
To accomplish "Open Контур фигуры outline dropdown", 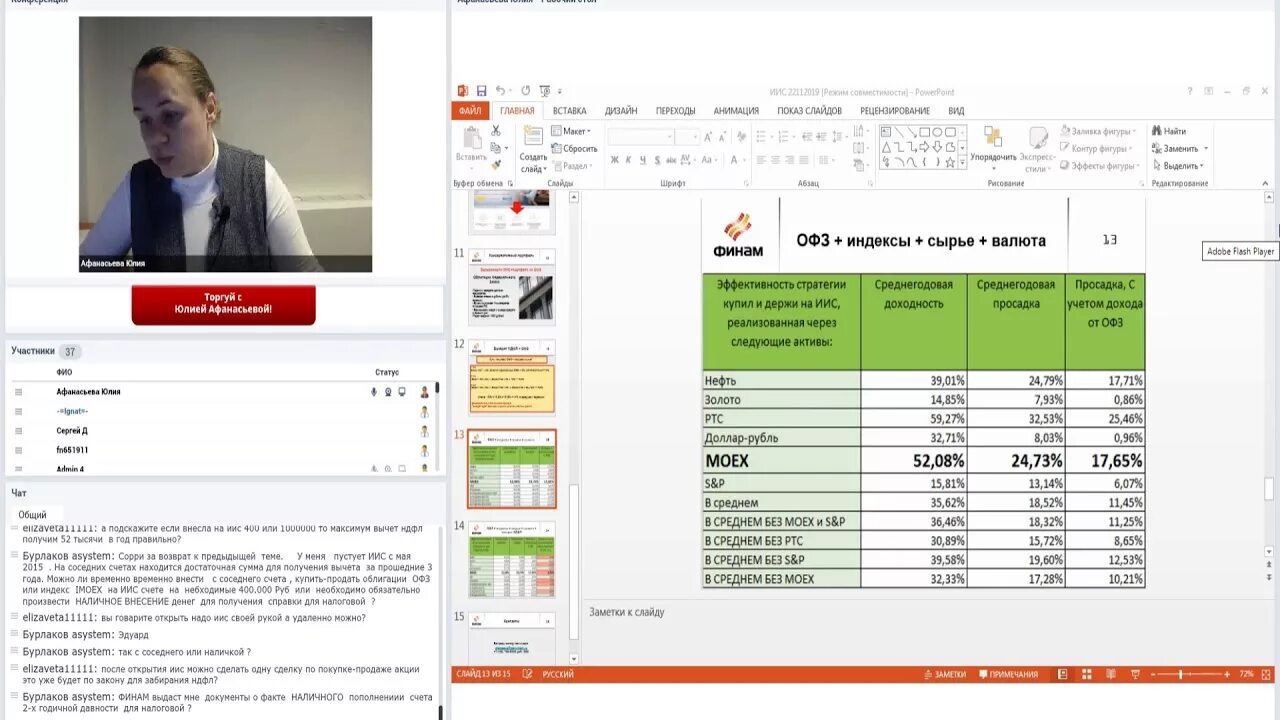I will point(1096,148).
